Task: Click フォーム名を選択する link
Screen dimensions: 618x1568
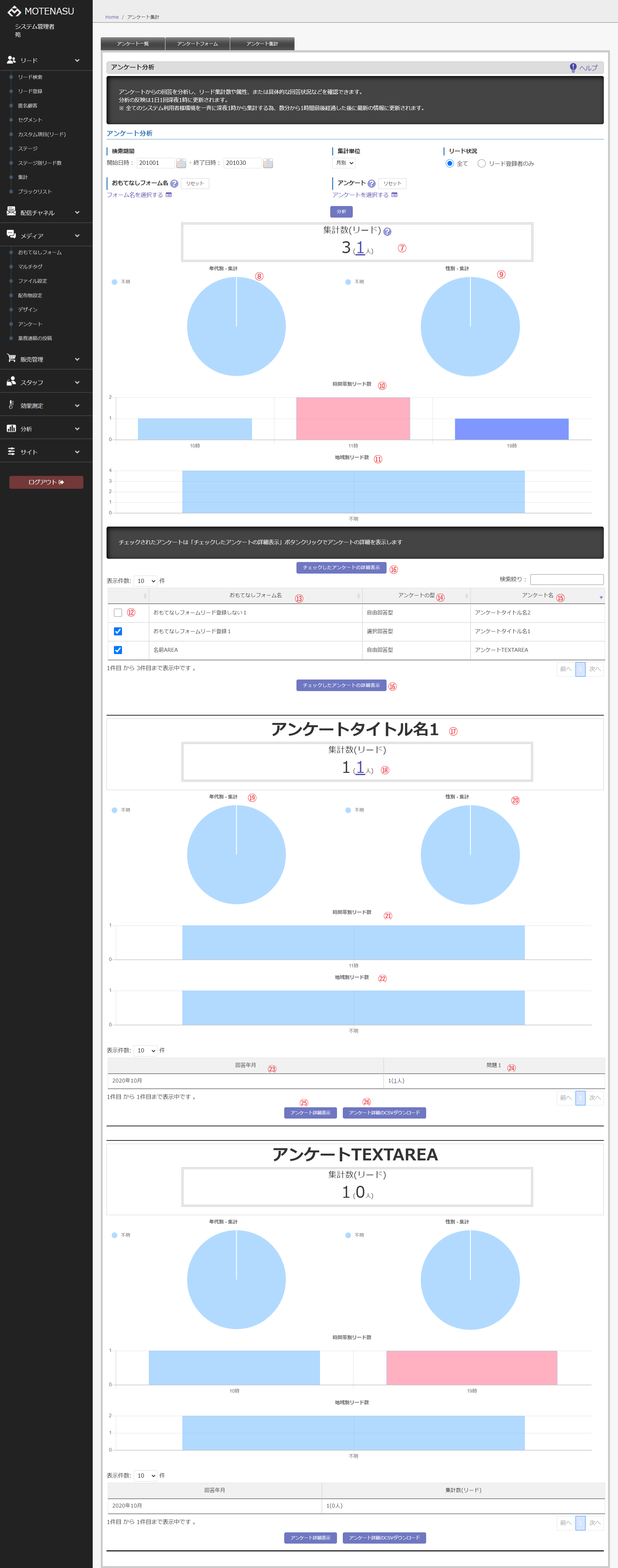Action: (135, 195)
